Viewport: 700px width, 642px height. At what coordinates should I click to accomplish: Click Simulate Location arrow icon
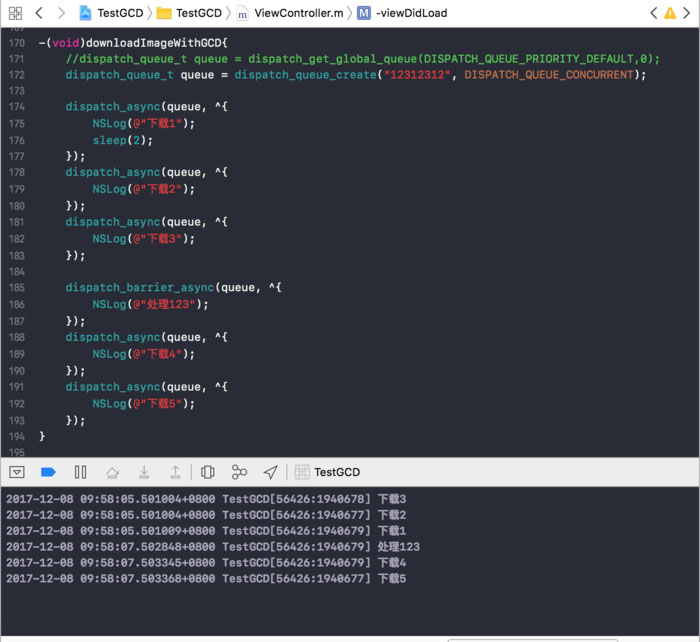pos(271,472)
